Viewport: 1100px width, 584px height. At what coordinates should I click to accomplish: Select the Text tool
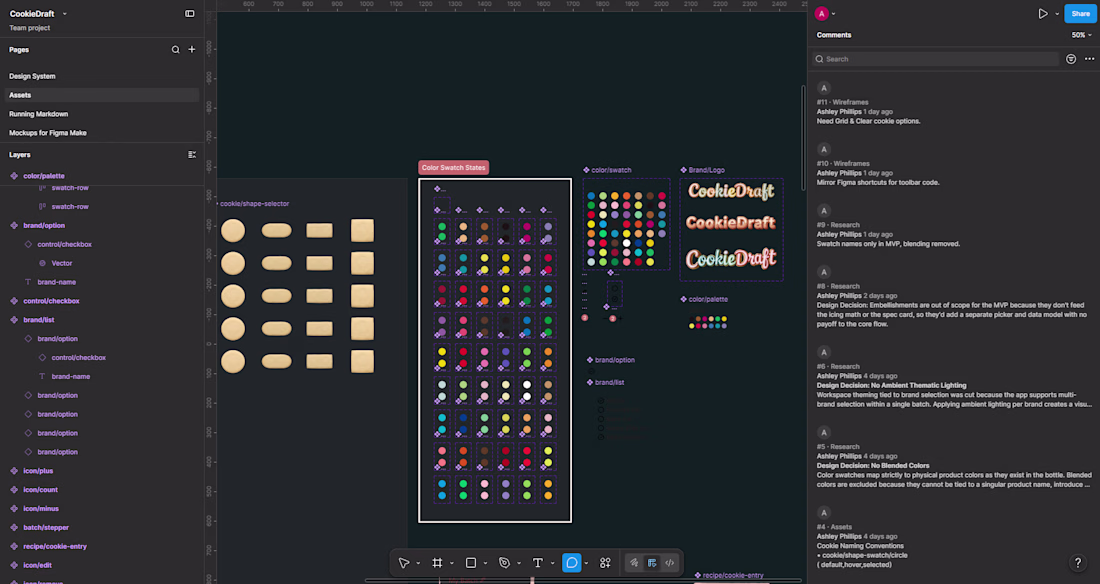point(537,563)
